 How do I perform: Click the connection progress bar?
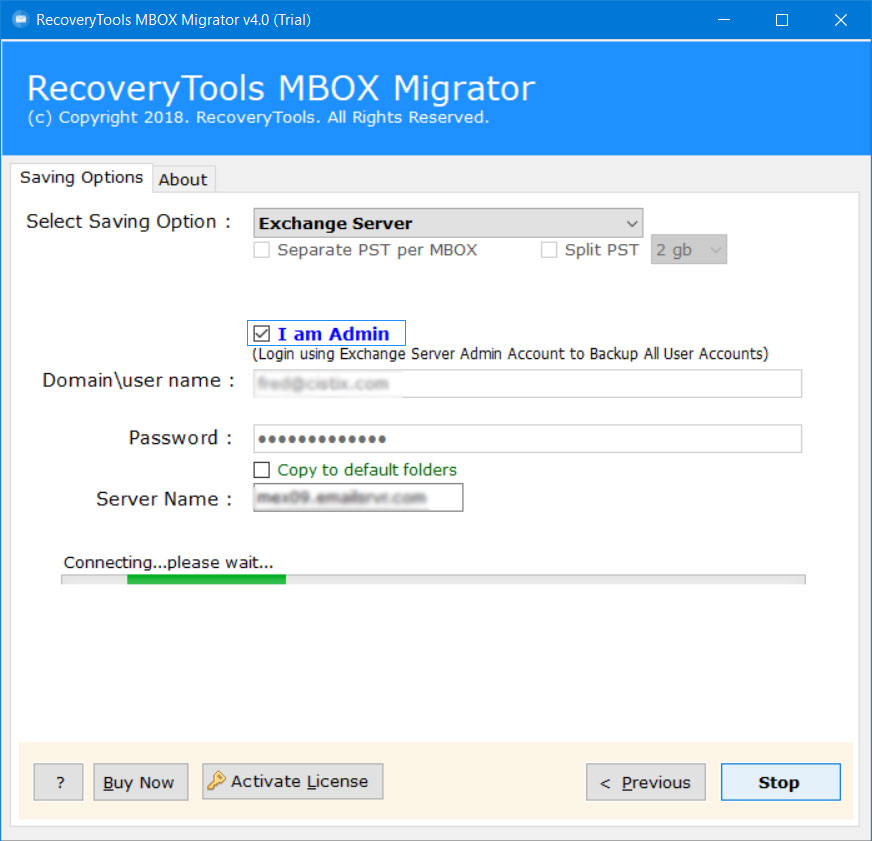point(433,580)
